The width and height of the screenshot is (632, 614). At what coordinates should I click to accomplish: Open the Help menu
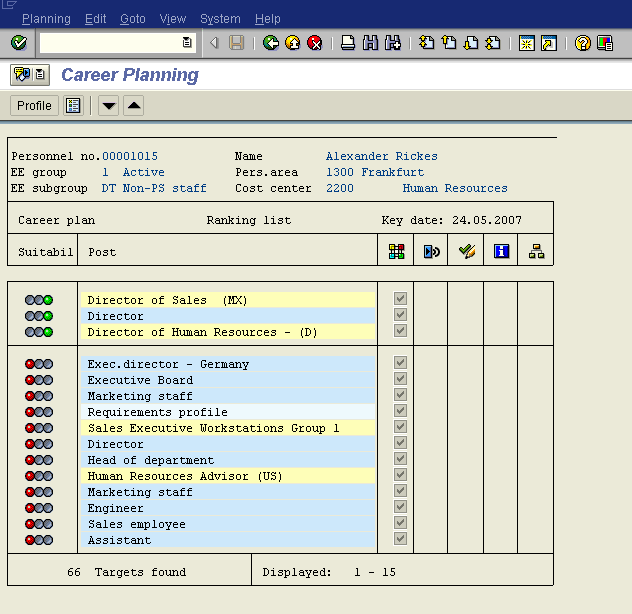click(268, 19)
